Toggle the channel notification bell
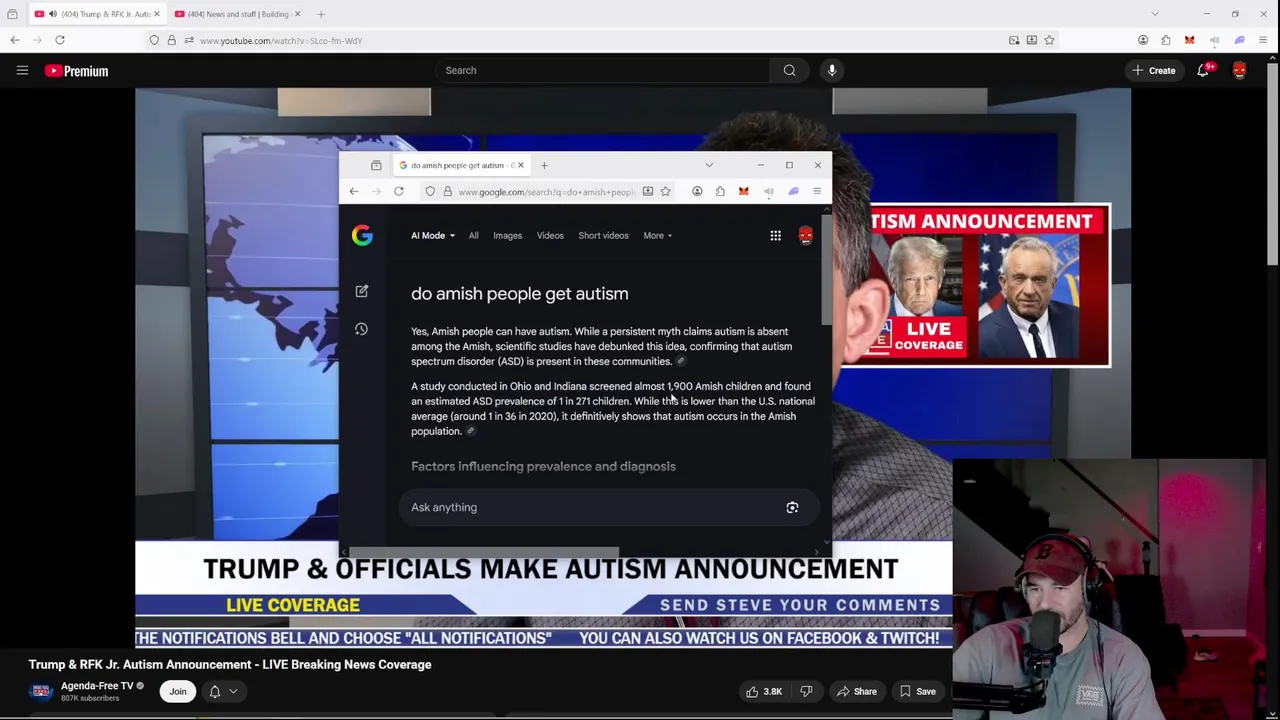Viewport: 1280px width, 720px height. click(215, 691)
